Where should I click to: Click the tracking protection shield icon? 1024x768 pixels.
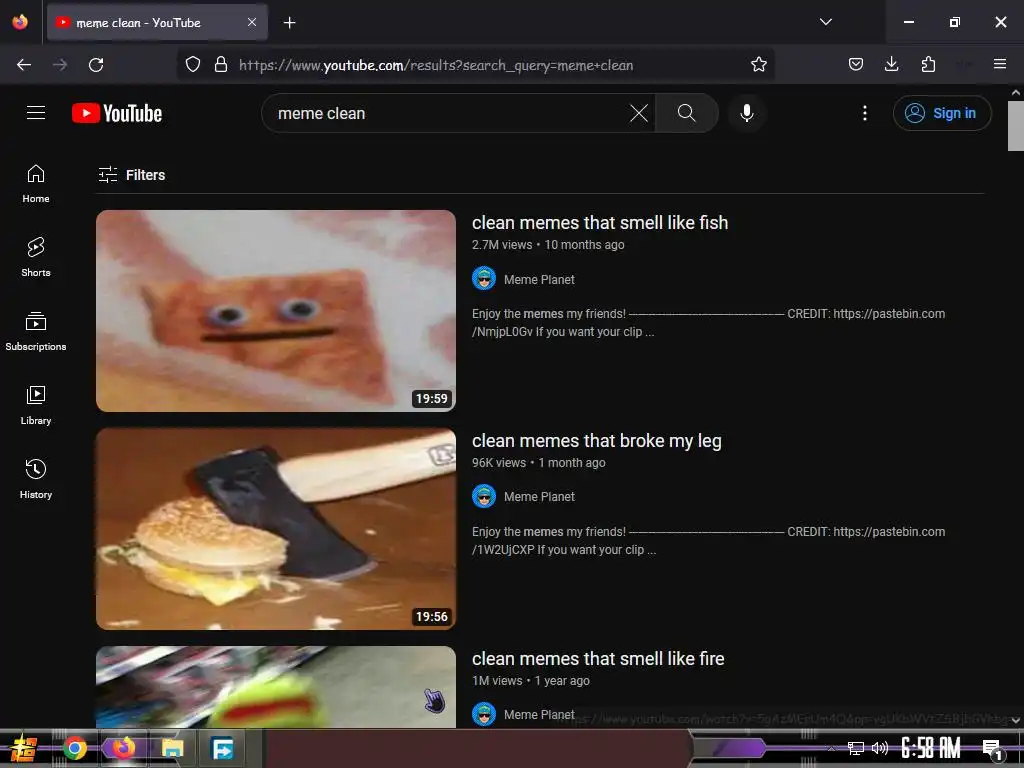[x=193, y=64]
